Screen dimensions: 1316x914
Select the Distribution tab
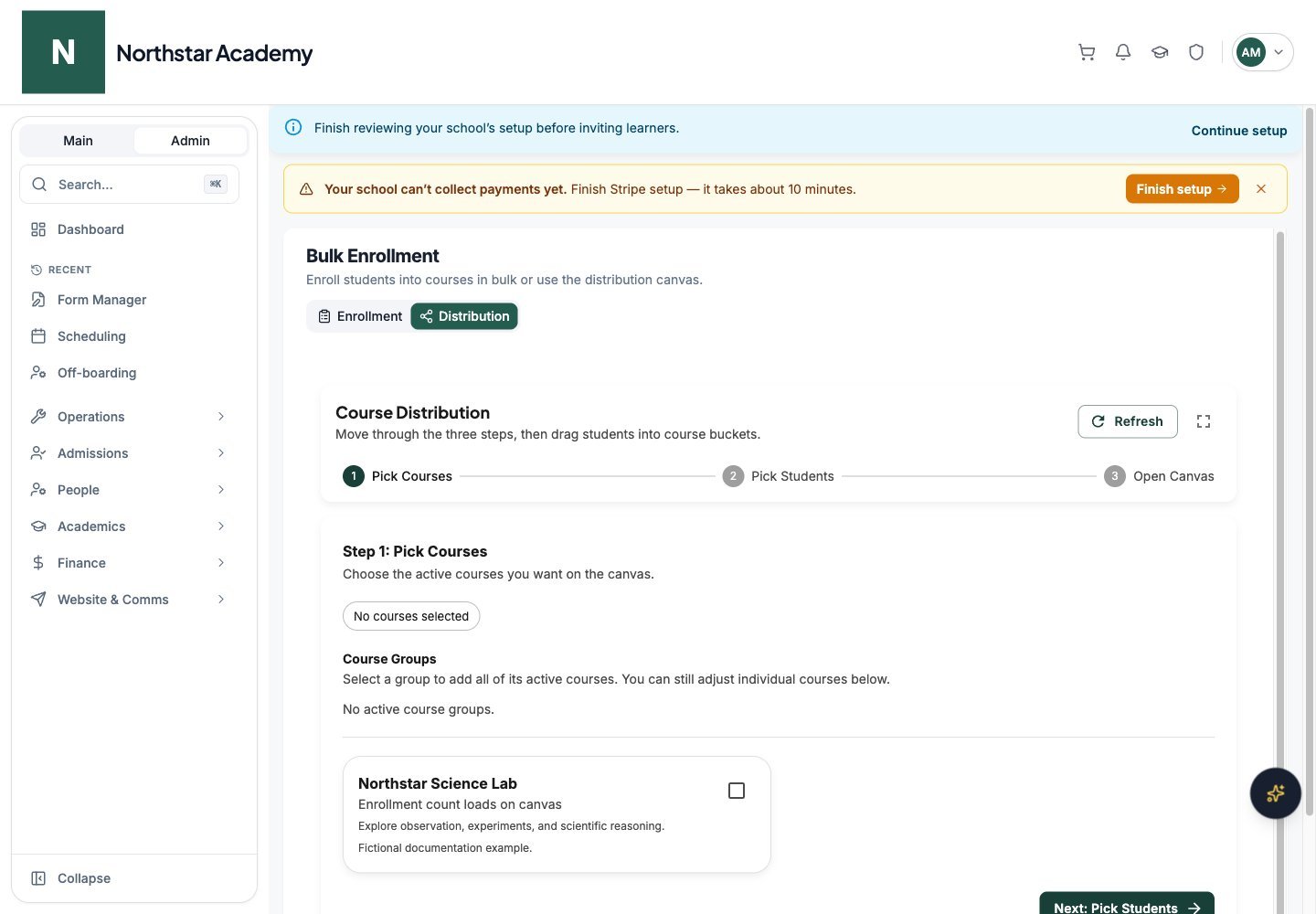click(x=464, y=316)
